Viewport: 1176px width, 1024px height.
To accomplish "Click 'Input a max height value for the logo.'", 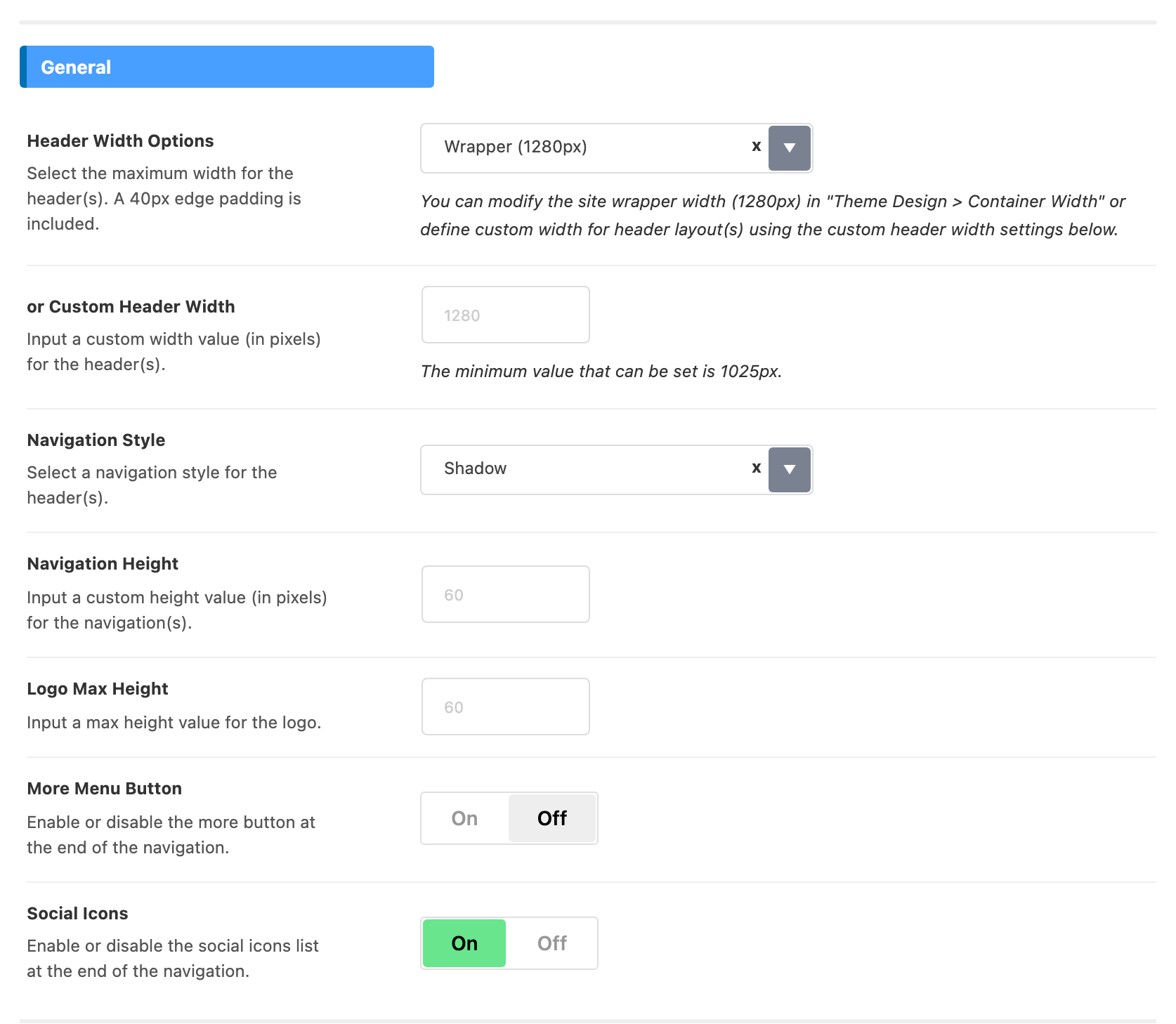I will (174, 722).
